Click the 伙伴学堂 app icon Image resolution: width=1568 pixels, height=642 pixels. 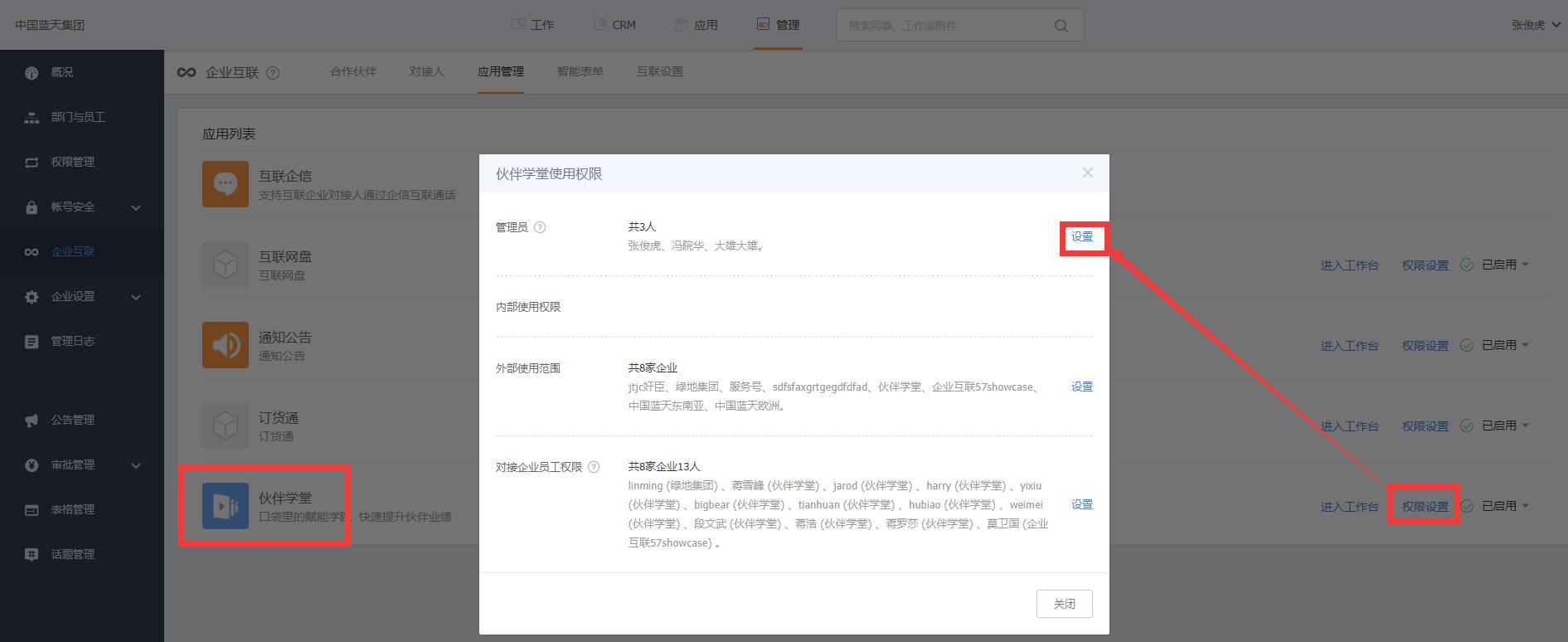(x=226, y=506)
